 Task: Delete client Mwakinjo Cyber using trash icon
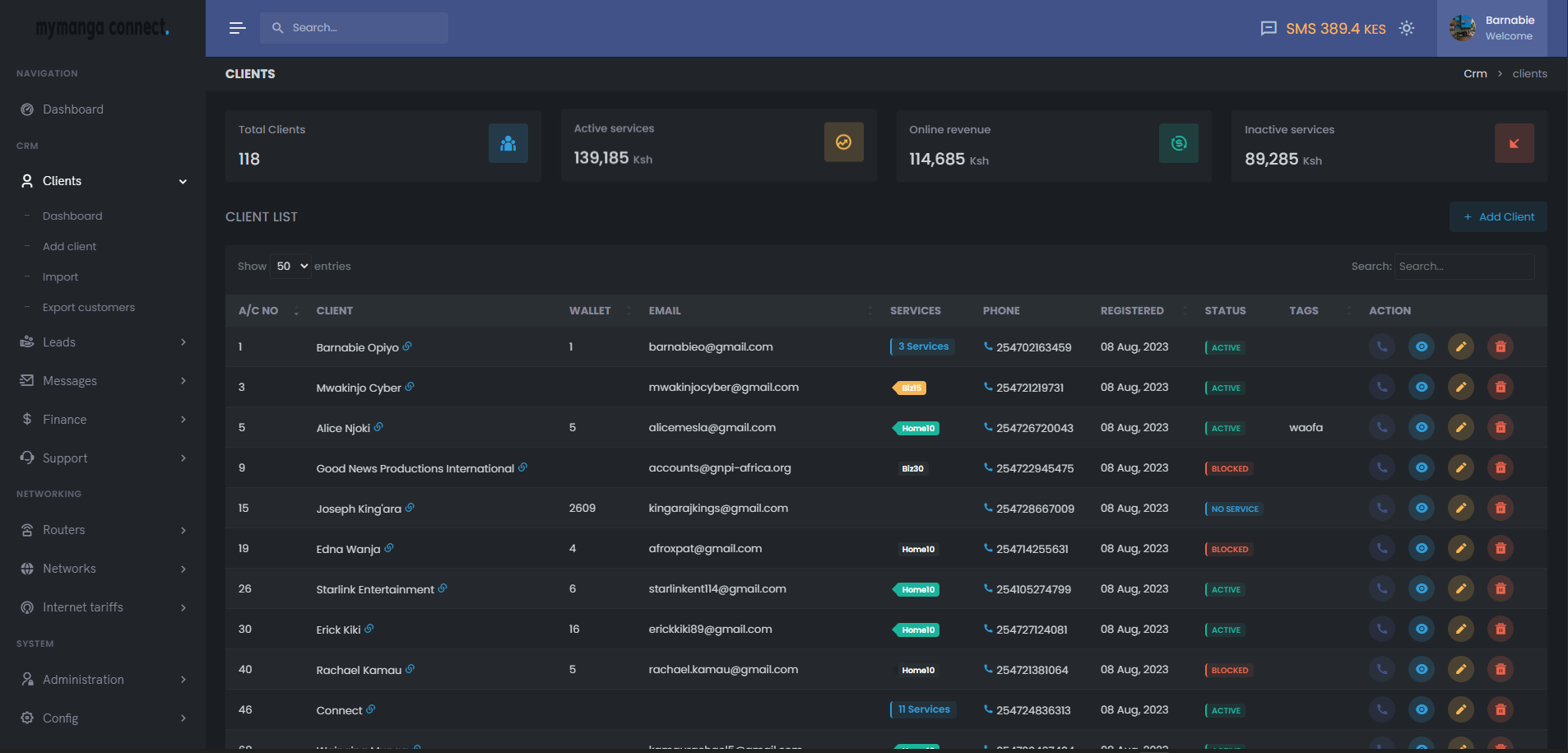[1500, 388]
